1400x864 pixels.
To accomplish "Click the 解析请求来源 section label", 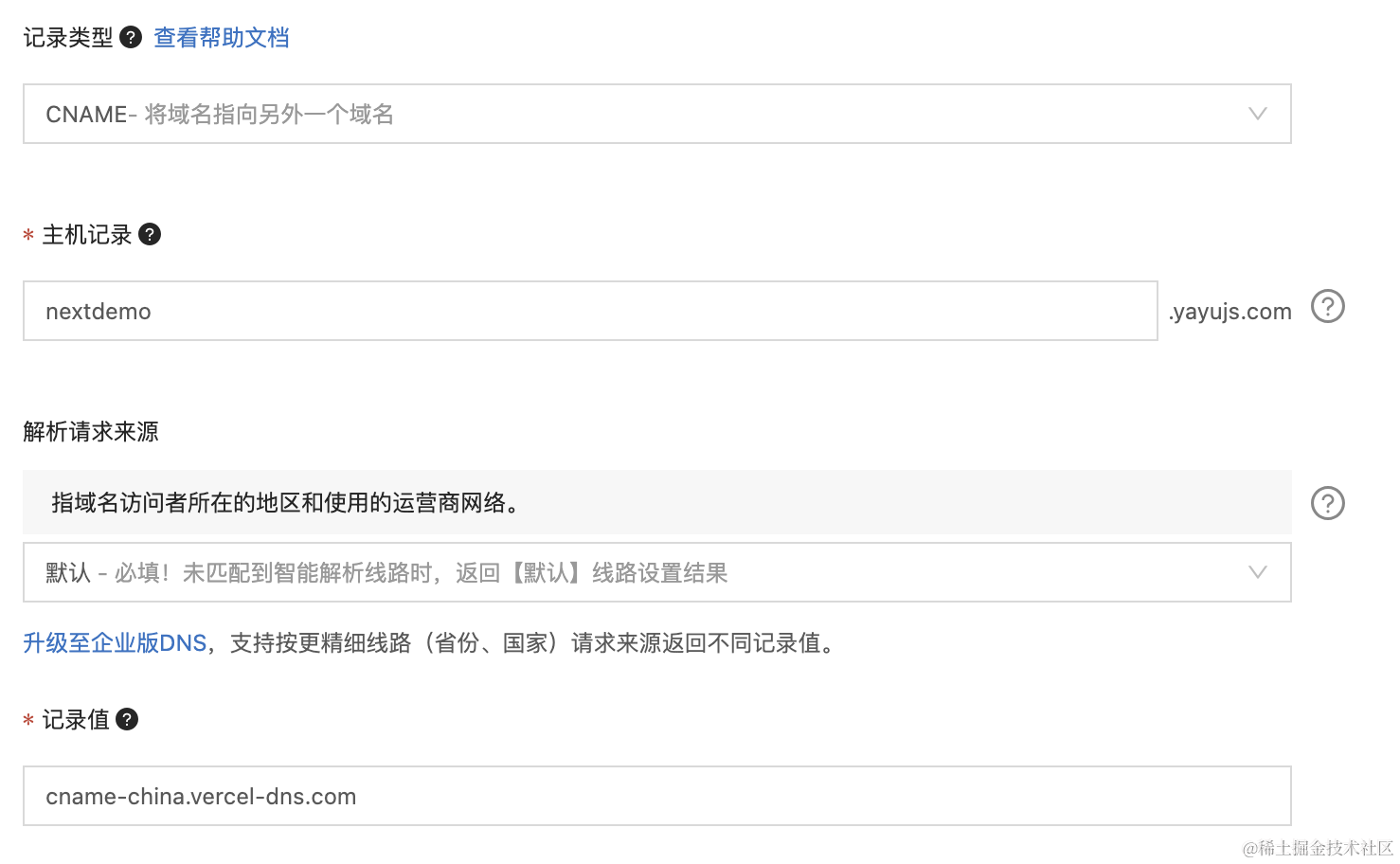I will tap(91, 432).
